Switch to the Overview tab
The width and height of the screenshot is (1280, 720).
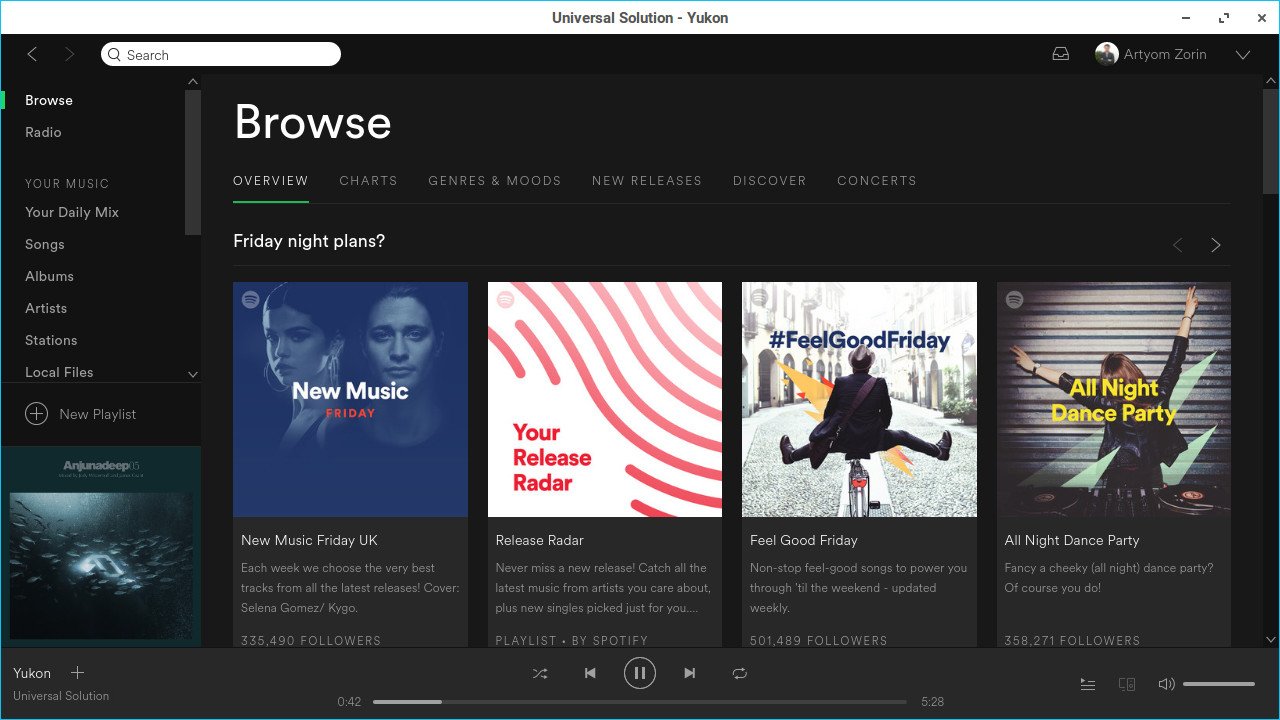(271, 181)
